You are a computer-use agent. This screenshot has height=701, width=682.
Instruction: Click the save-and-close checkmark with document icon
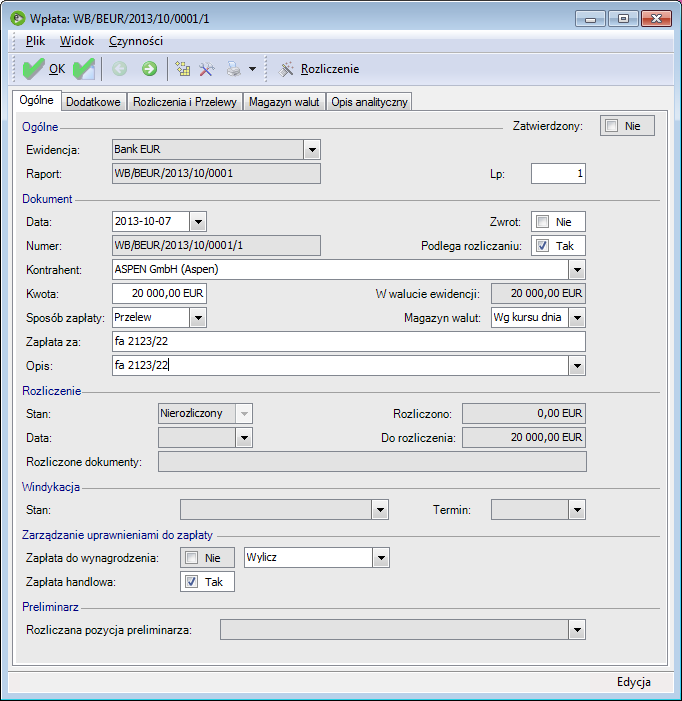tap(84, 69)
